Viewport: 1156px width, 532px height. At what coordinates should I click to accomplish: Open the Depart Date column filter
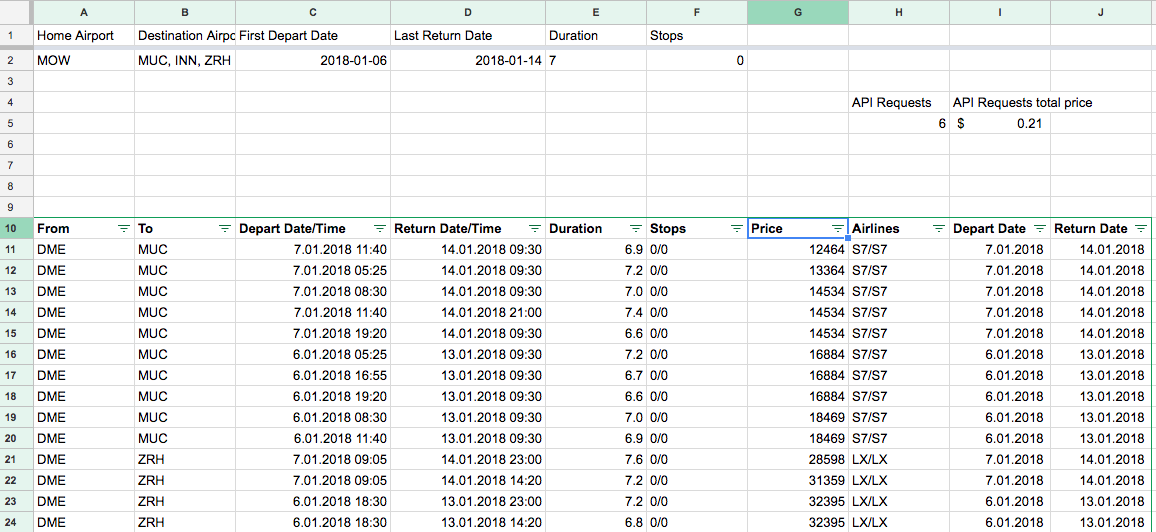pyautogui.click(x=1040, y=229)
